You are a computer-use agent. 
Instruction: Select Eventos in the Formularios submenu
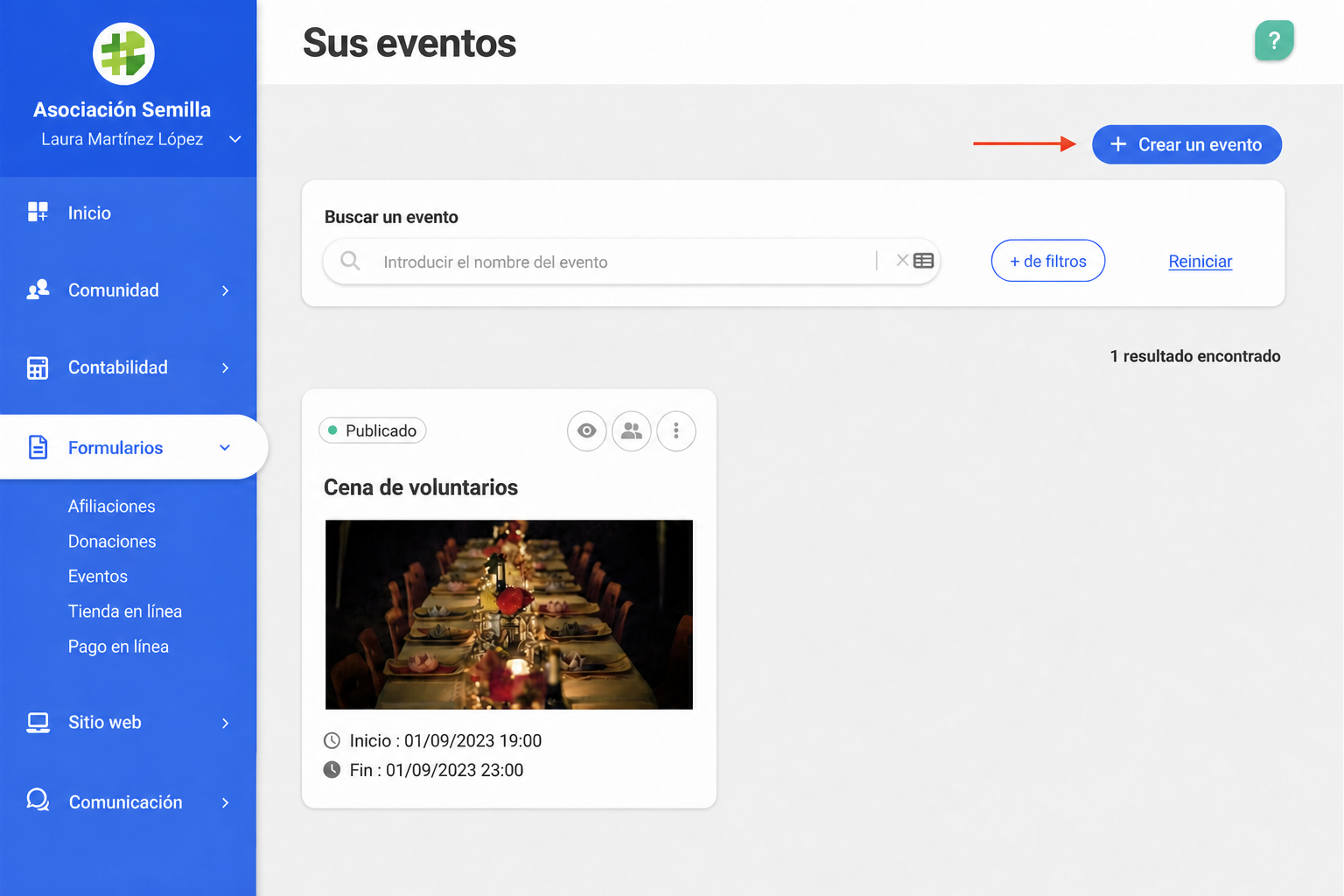[98, 577]
